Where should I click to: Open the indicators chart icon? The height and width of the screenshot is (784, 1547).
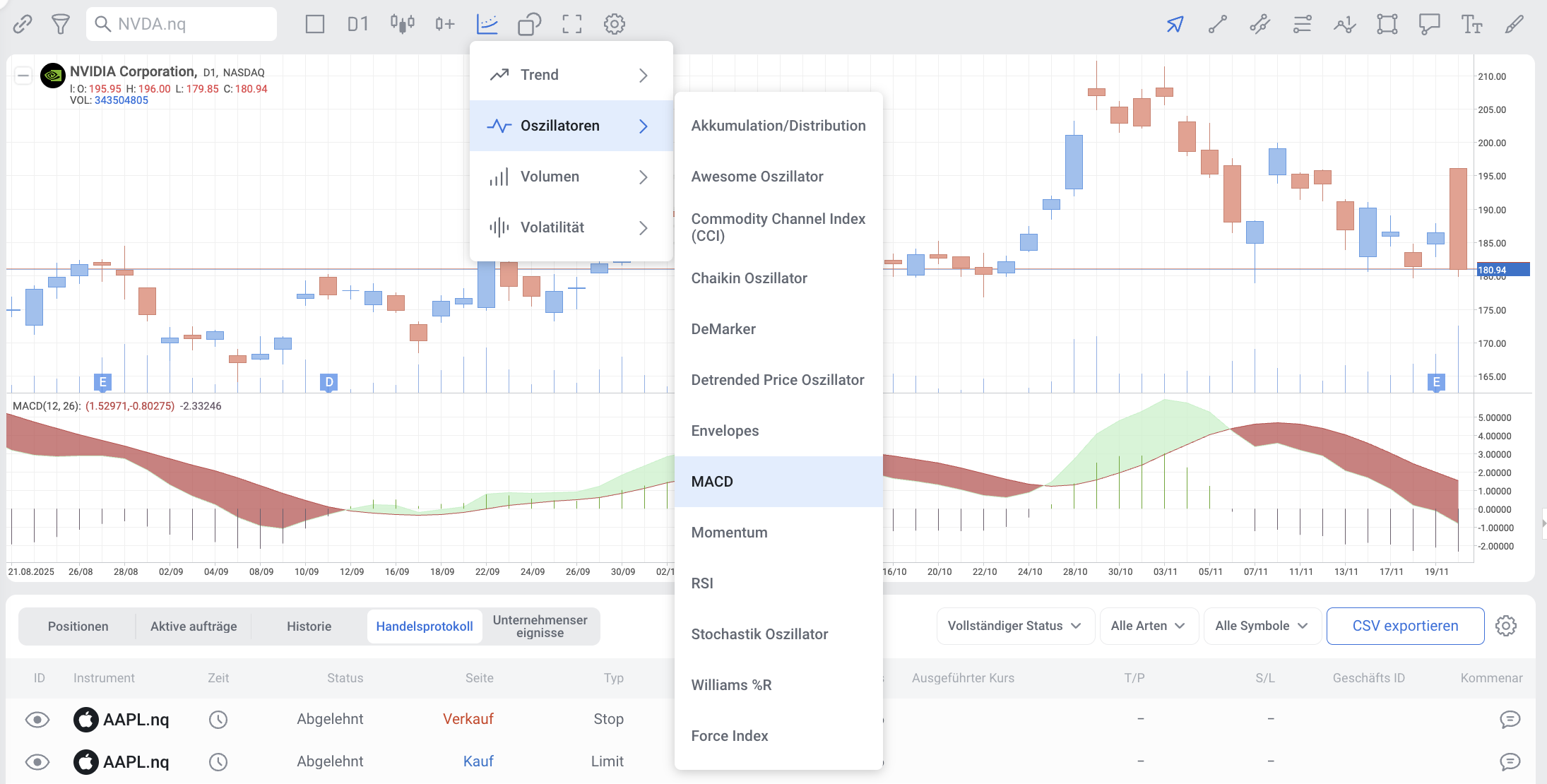[487, 24]
